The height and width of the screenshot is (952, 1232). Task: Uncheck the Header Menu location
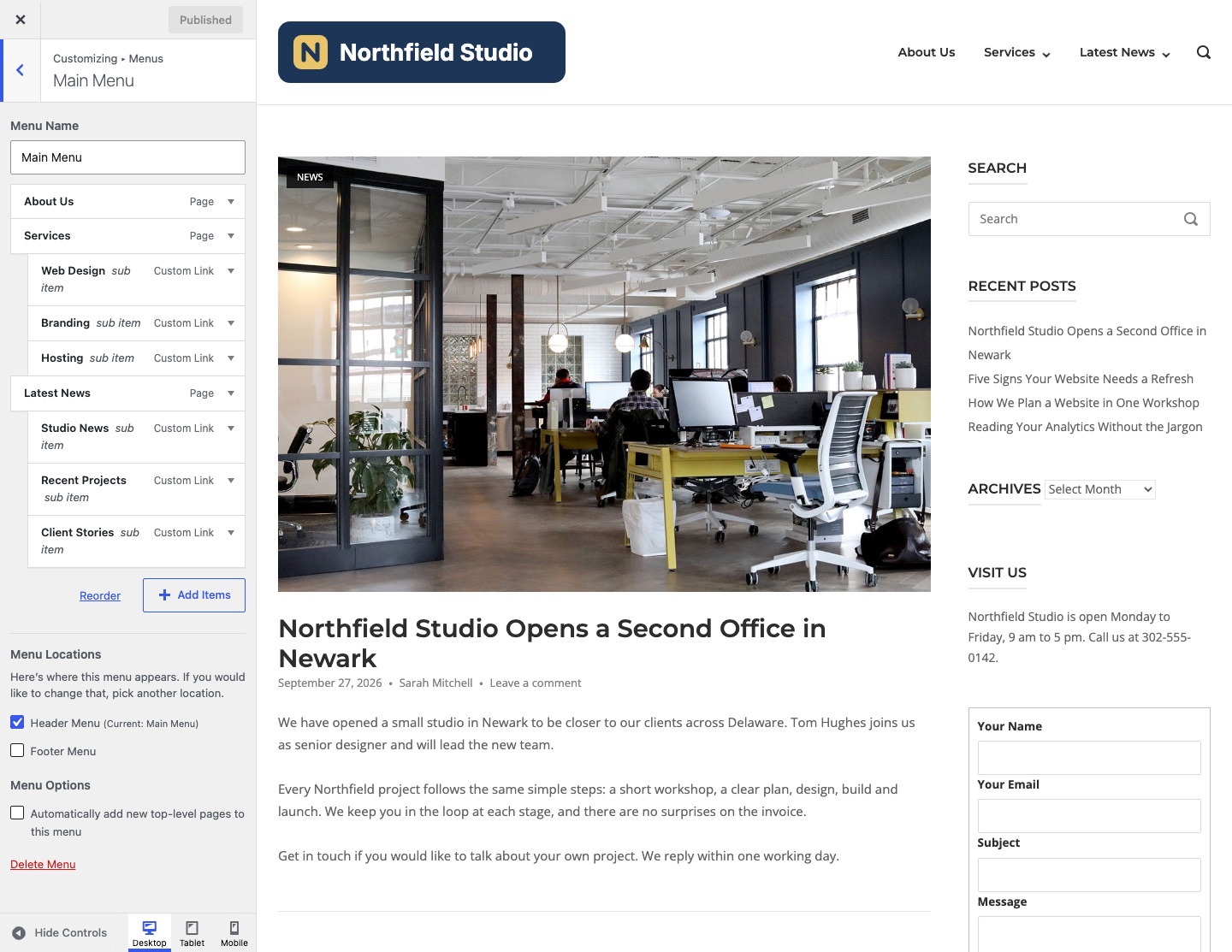pyautogui.click(x=17, y=722)
